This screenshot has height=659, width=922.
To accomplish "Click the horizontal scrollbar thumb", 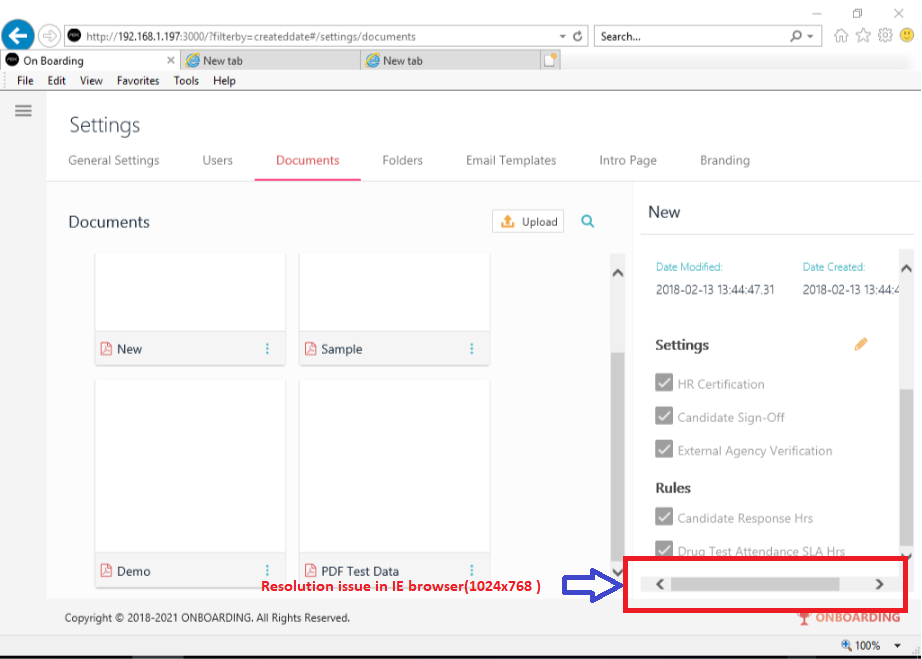I will point(755,584).
